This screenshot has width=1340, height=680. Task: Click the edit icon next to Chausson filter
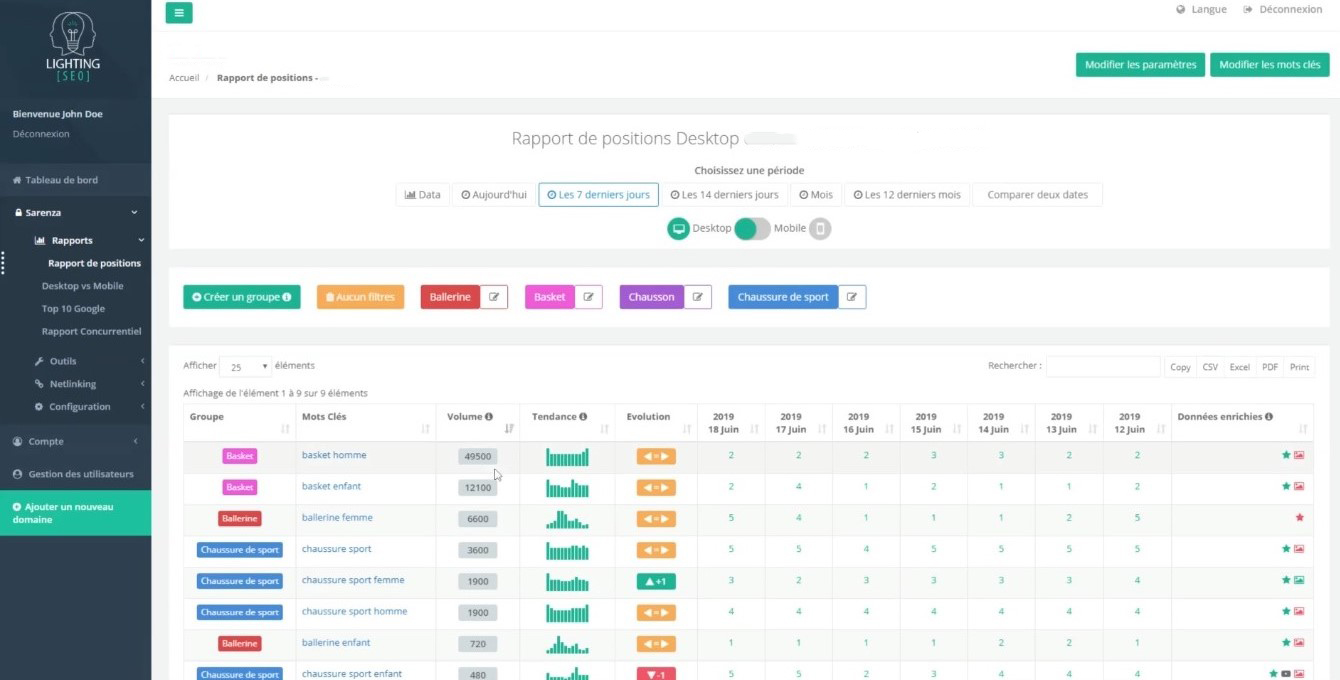click(x=697, y=297)
